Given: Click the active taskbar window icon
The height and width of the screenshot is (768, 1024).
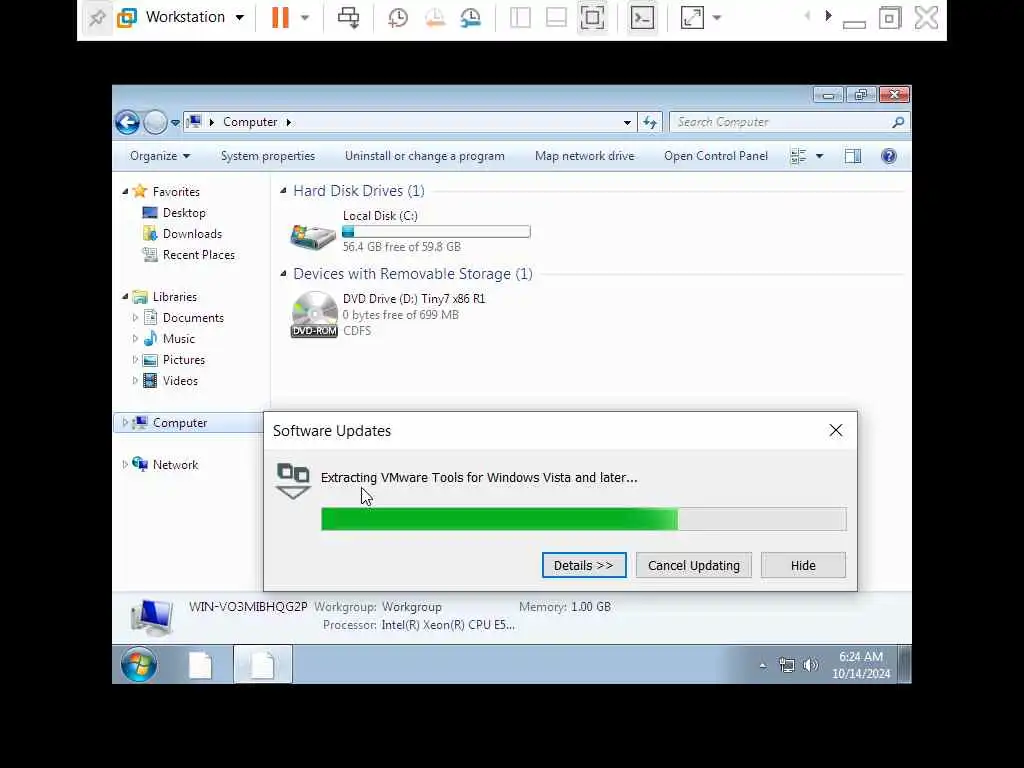Looking at the screenshot, I should [x=263, y=665].
